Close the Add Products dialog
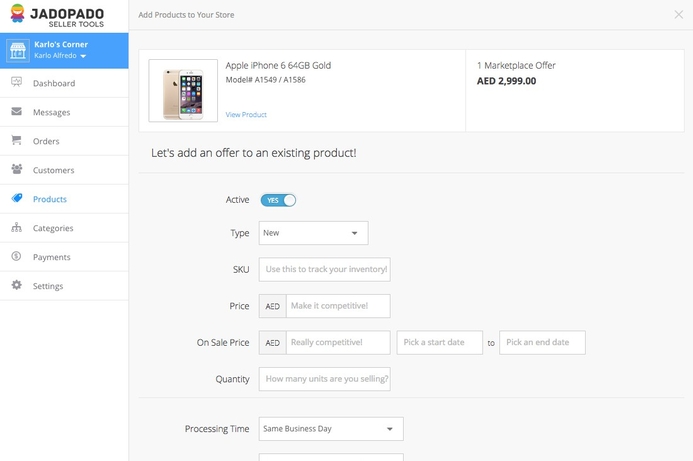The height and width of the screenshot is (461, 693). [x=678, y=15]
